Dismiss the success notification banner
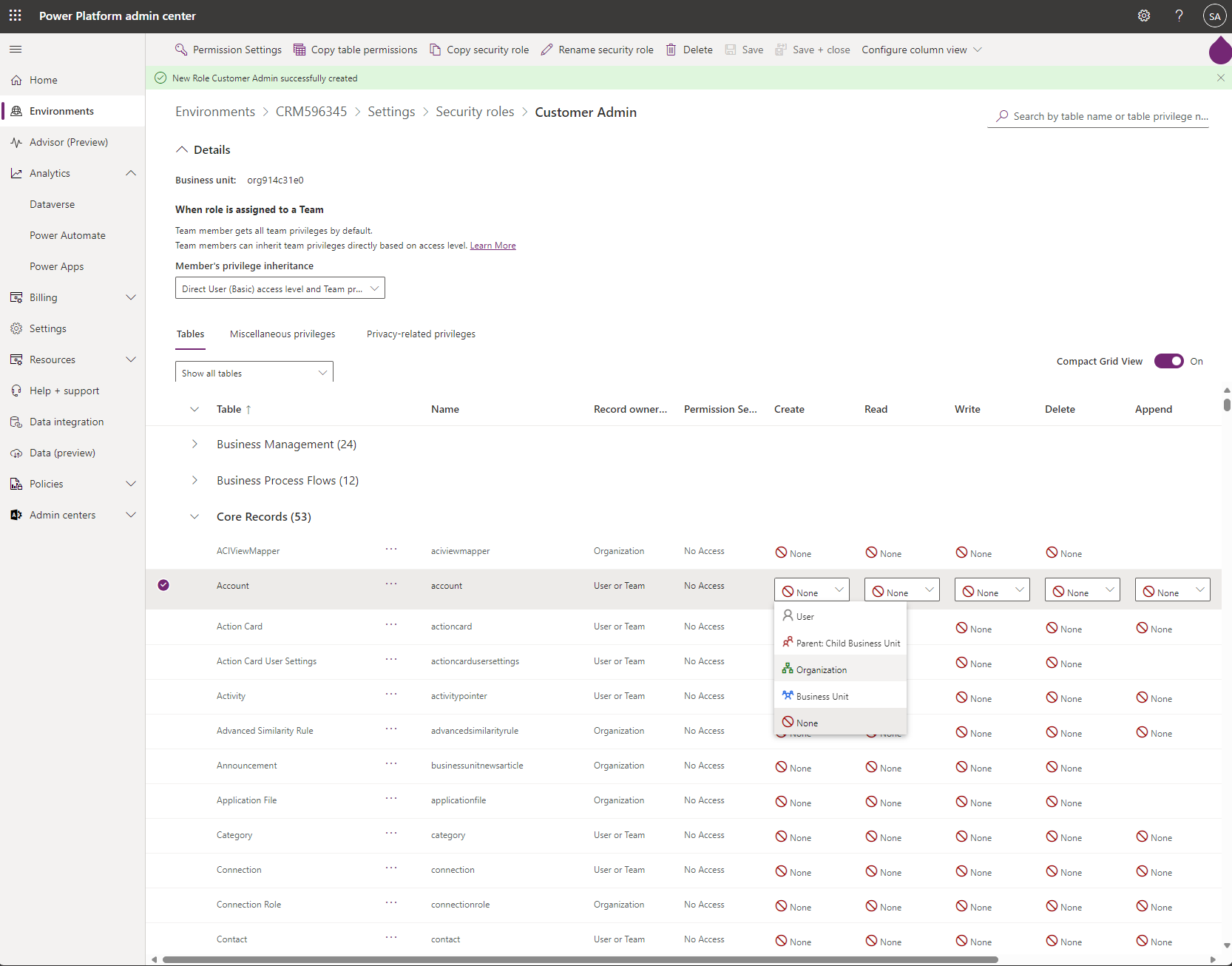 coord(1220,78)
